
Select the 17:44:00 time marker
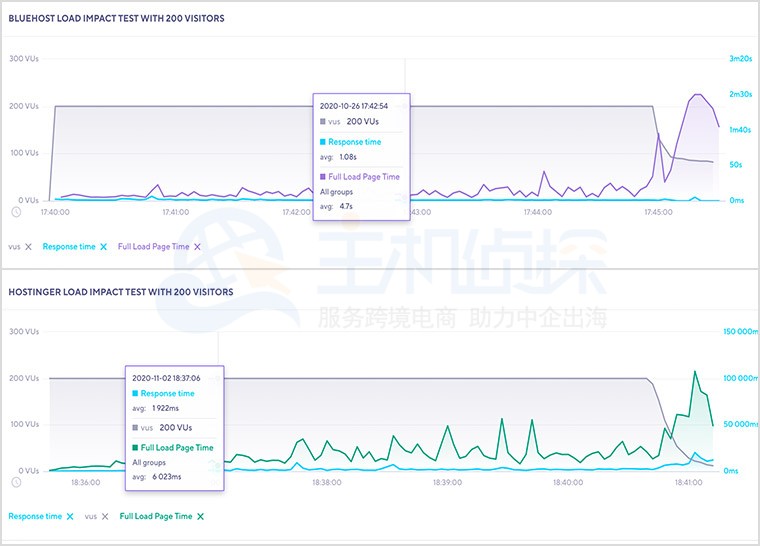(537, 212)
